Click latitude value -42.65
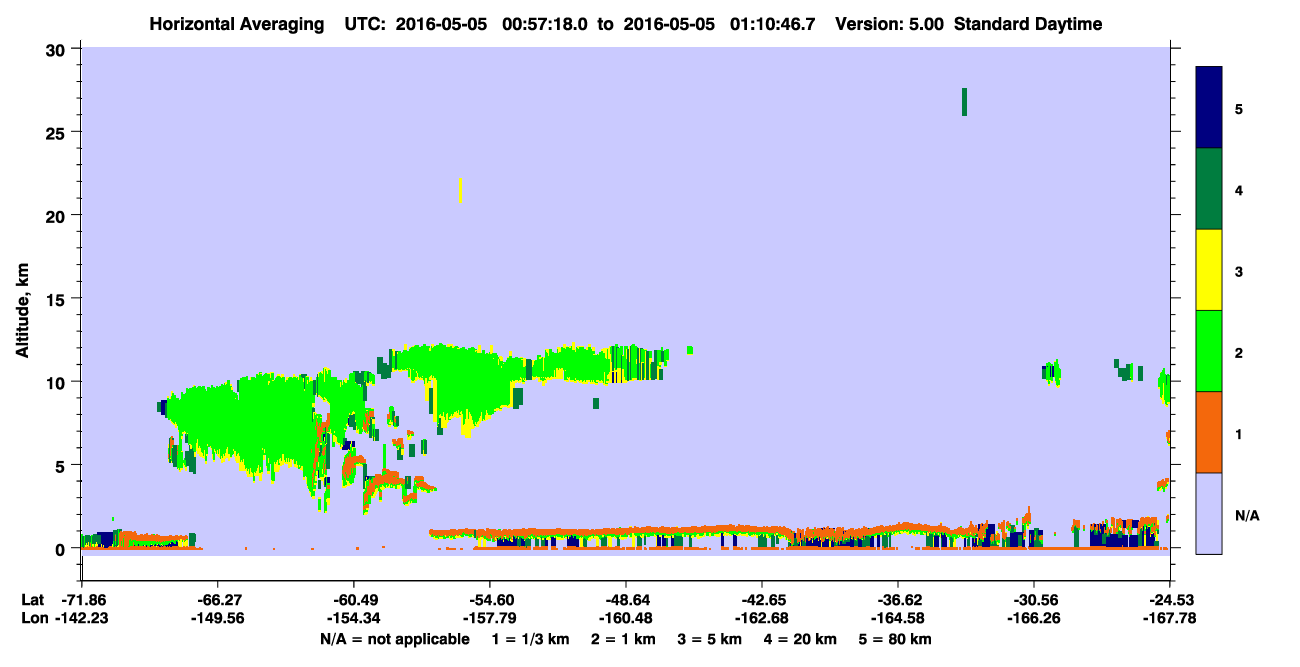Image resolution: width=1300 pixels, height=667 pixels. tap(762, 600)
